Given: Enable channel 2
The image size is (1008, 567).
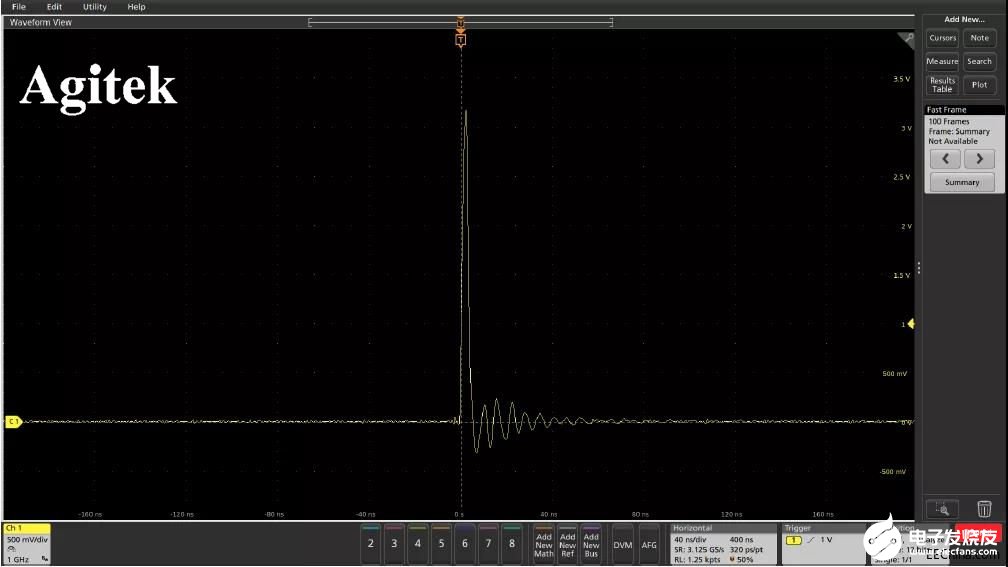Looking at the screenshot, I should coord(370,544).
